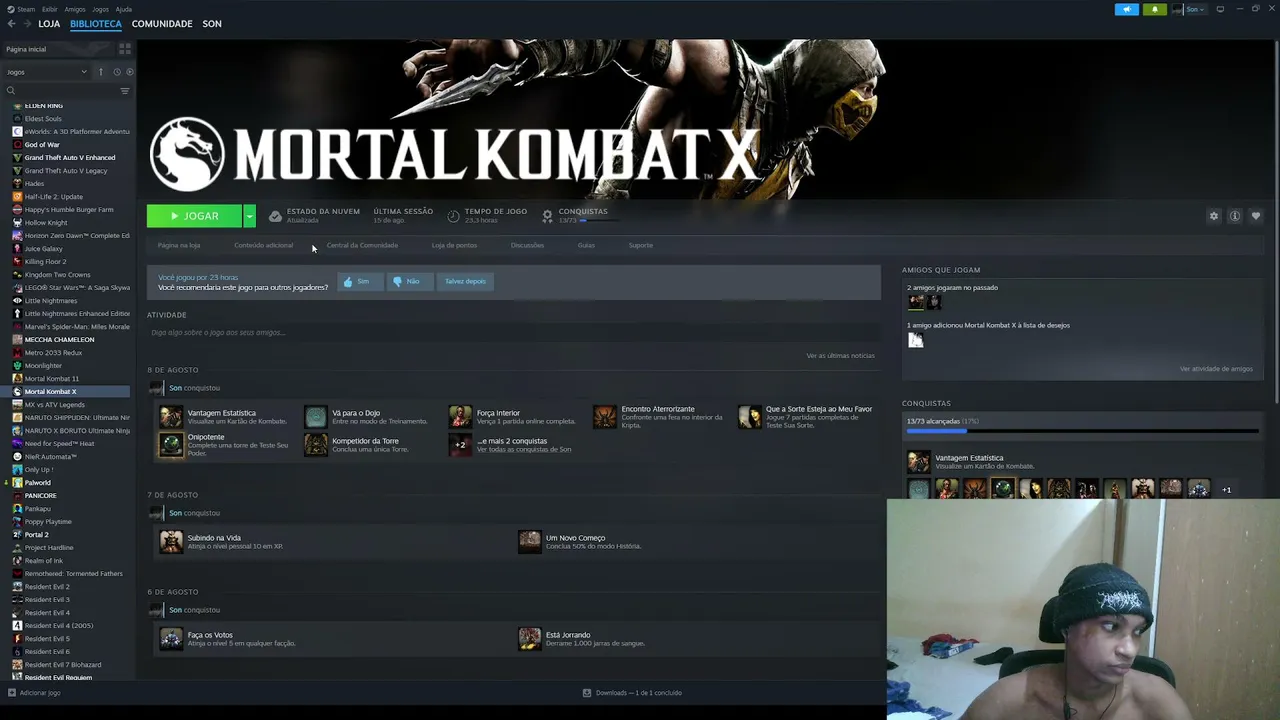Click the Conquistas gear-star icon
This screenshot has height=720, width=1280.
click(x=547, y=216)
